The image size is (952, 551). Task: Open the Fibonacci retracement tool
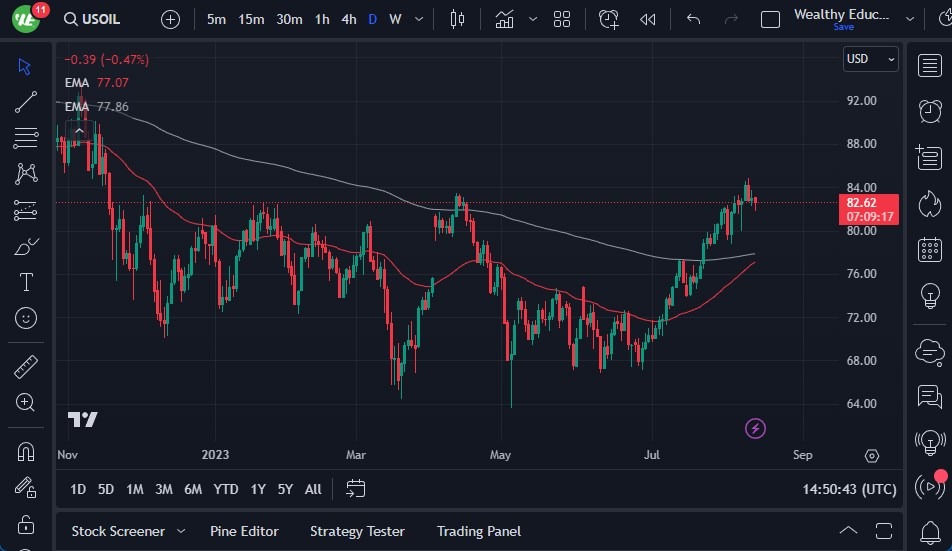tap(26, 138)
